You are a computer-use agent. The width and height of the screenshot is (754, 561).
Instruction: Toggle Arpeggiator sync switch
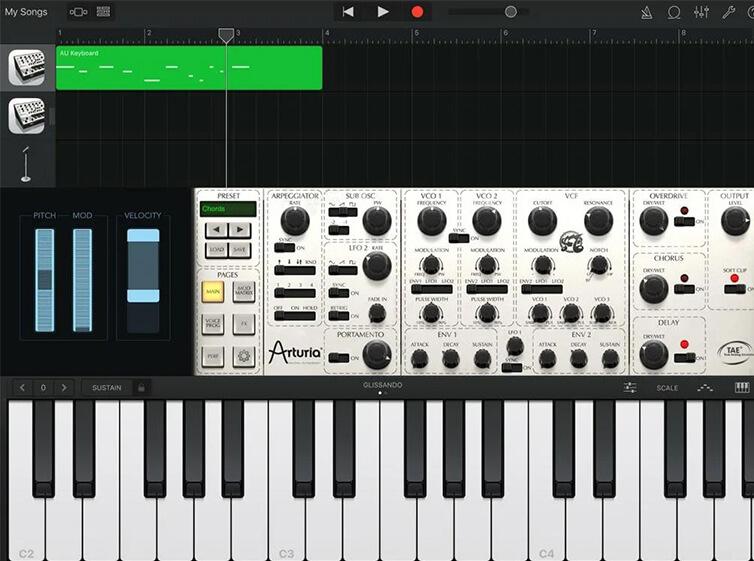pyautogui.click(x=284, y=248)
